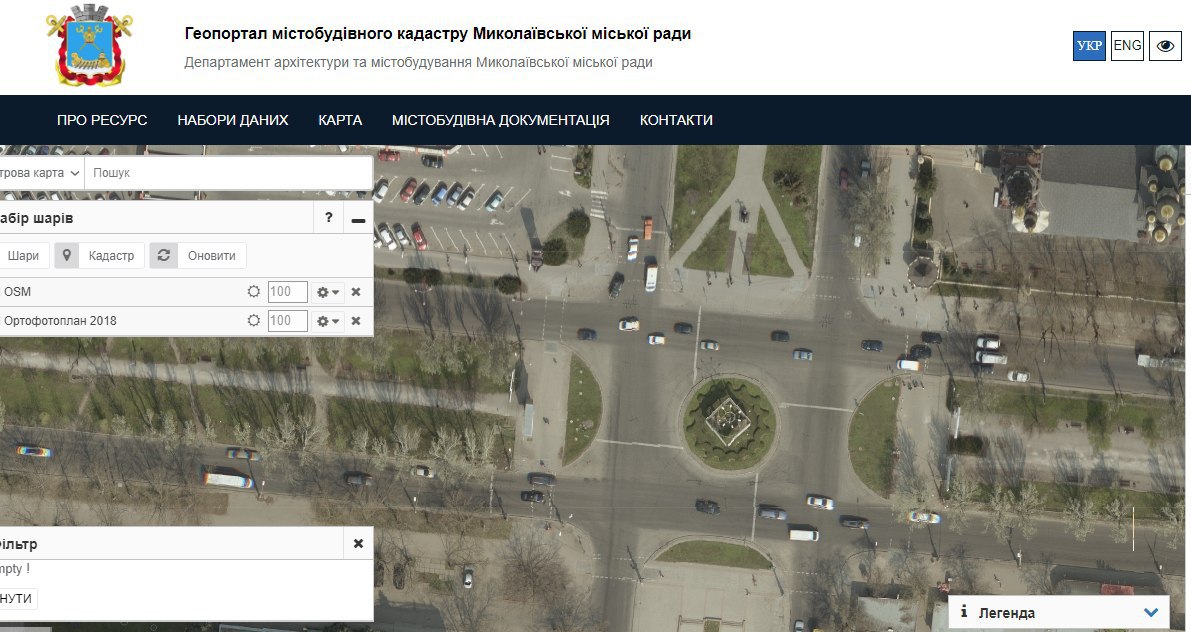Viewport: 1191px width, 632px height.
Task: Click the department subtitle text
Action: coord(419,62)
